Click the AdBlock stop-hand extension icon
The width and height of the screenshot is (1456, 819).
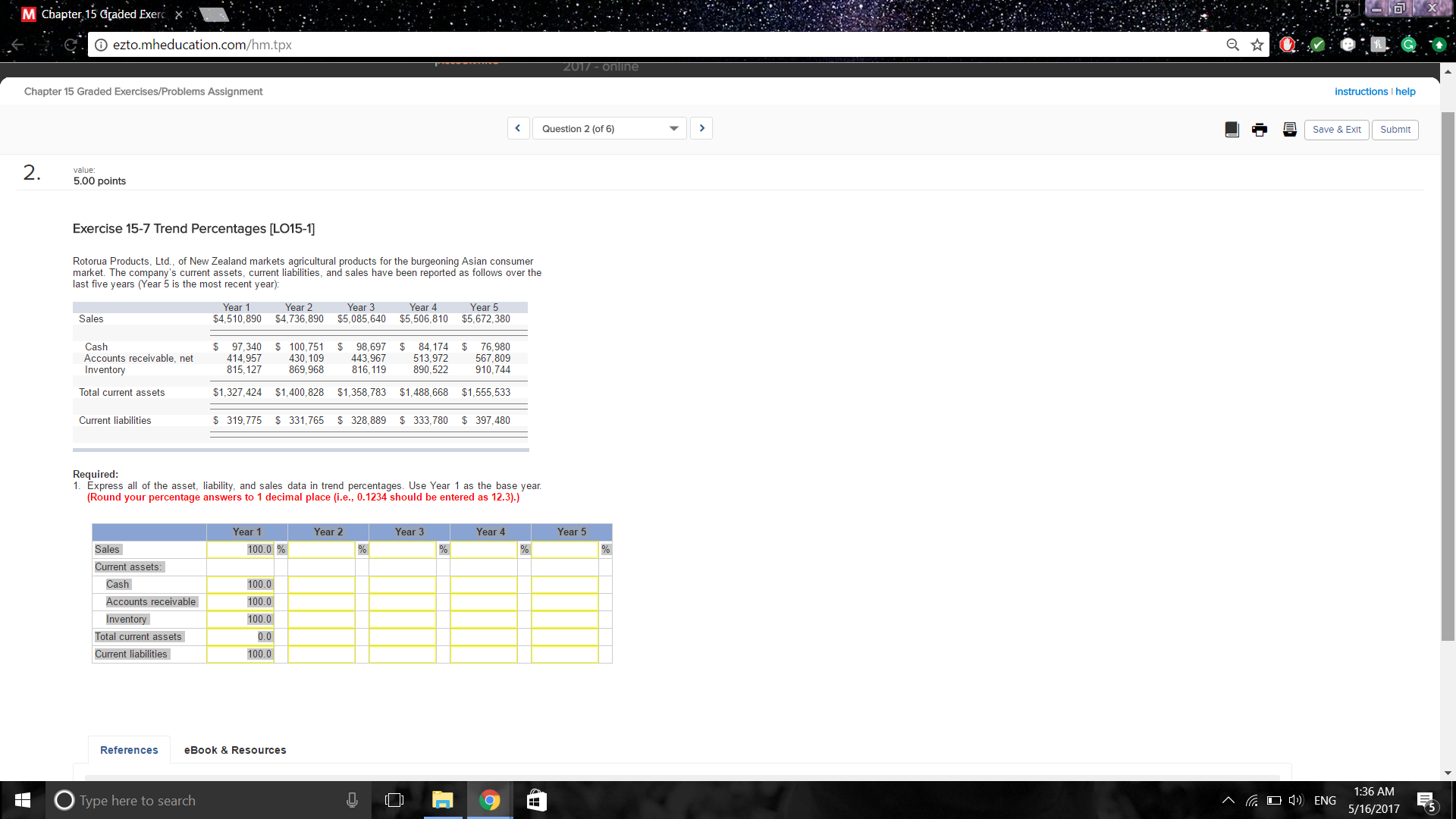coord(1287,45)
